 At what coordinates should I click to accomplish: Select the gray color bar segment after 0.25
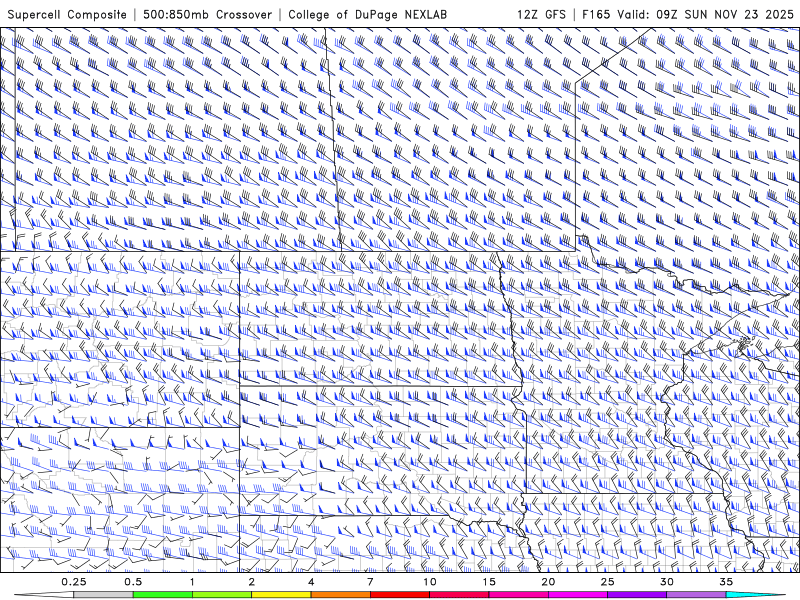click(x=103, y=595)
